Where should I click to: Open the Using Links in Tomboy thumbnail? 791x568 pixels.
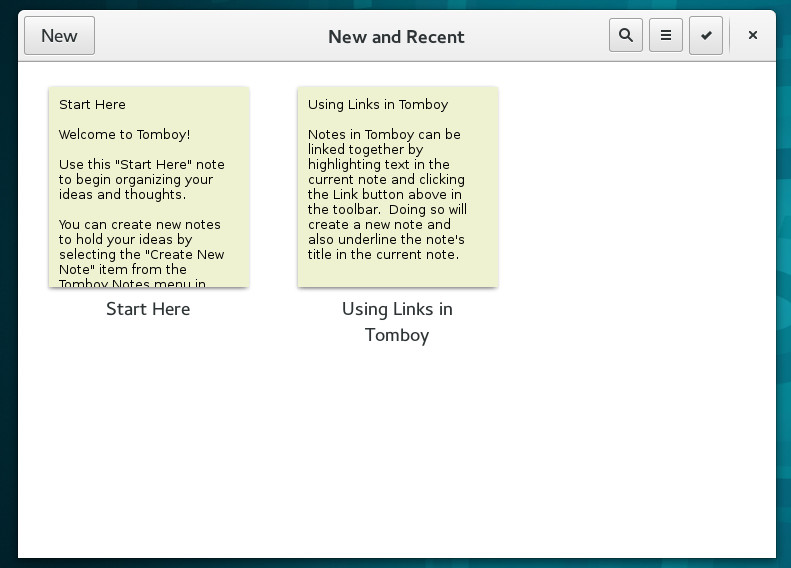[x=398, y=187]
